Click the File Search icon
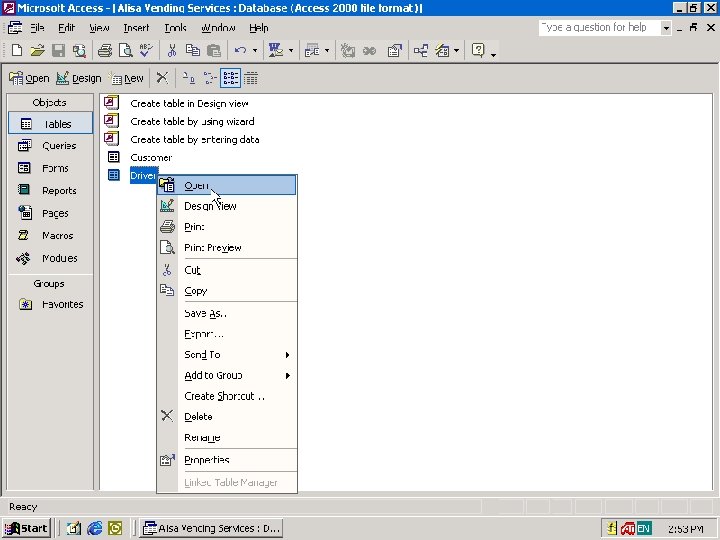The image size is (720, 540). coord(79,50)
